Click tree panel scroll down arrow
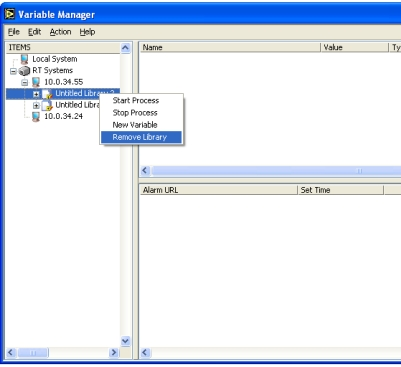This screenshot has height=367, width=401. click(125, 341)
